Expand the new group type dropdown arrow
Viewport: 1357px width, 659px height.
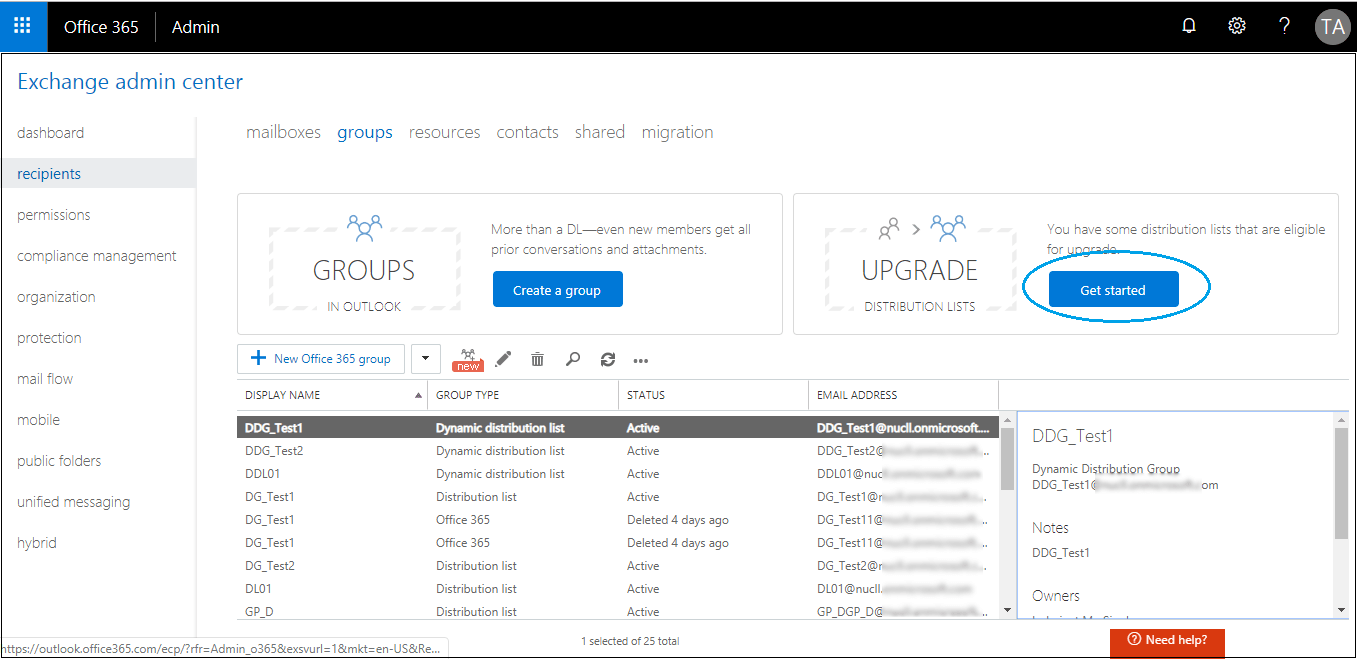[426, 359]
